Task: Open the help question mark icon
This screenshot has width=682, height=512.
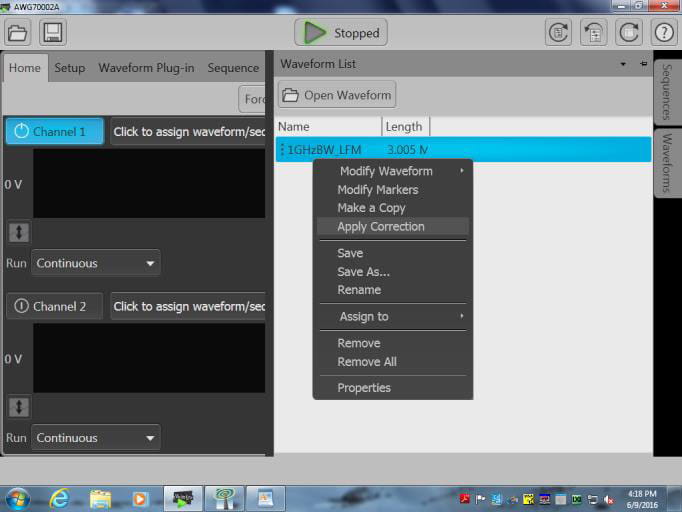Action: pos(664,32)
